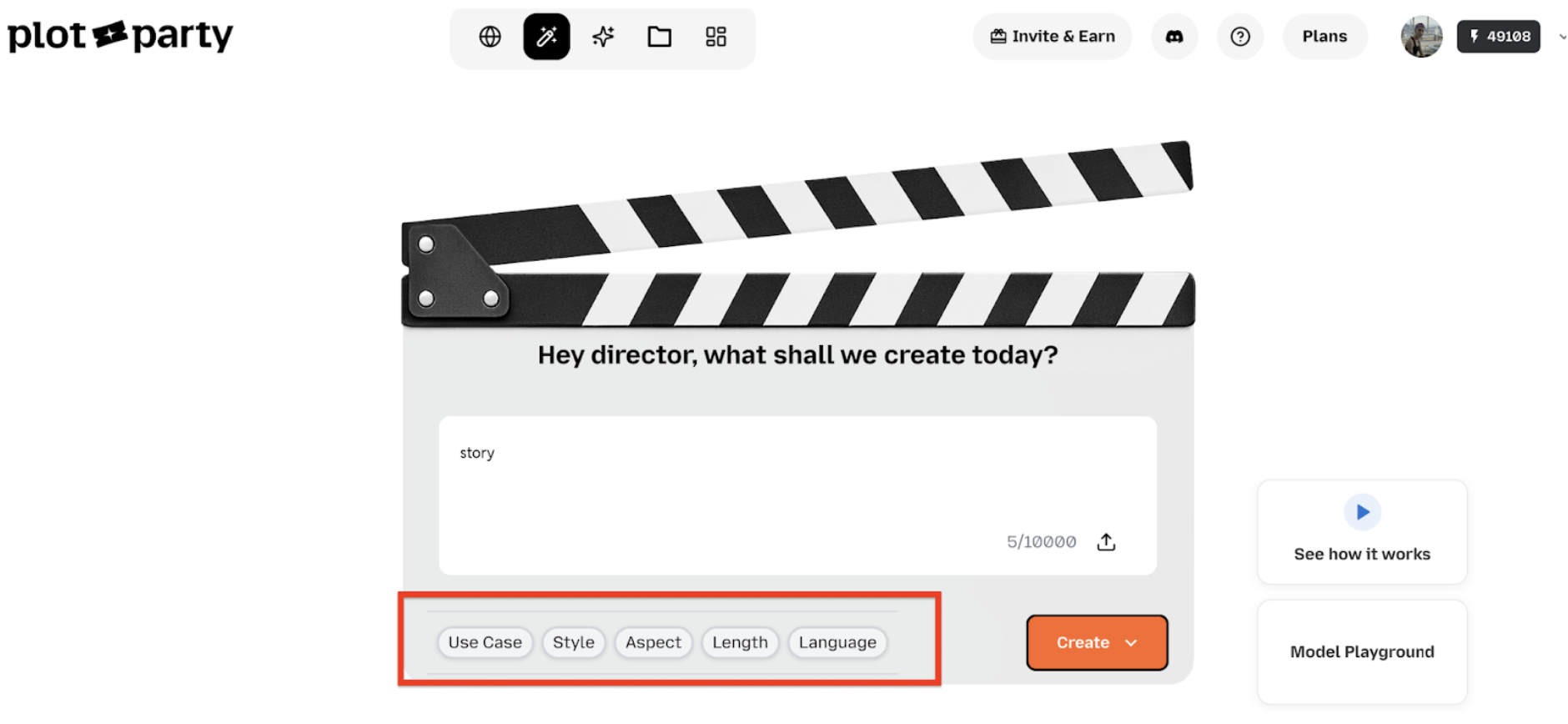
Task: Click the orange Create button
Action: [1097, 643]
